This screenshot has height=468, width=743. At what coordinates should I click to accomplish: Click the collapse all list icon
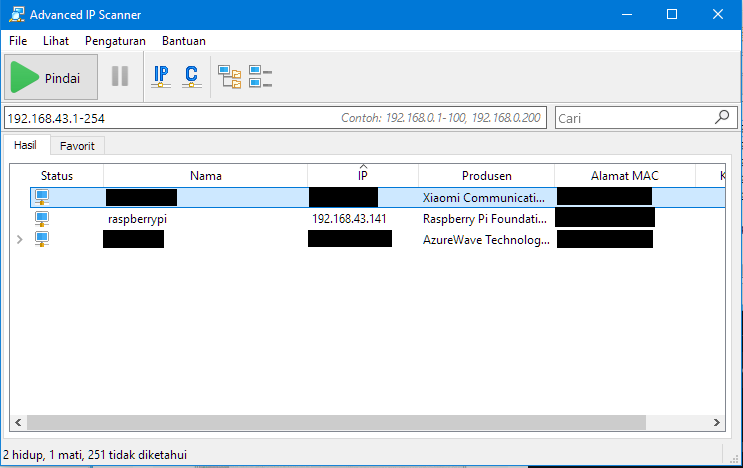[260, 77]
